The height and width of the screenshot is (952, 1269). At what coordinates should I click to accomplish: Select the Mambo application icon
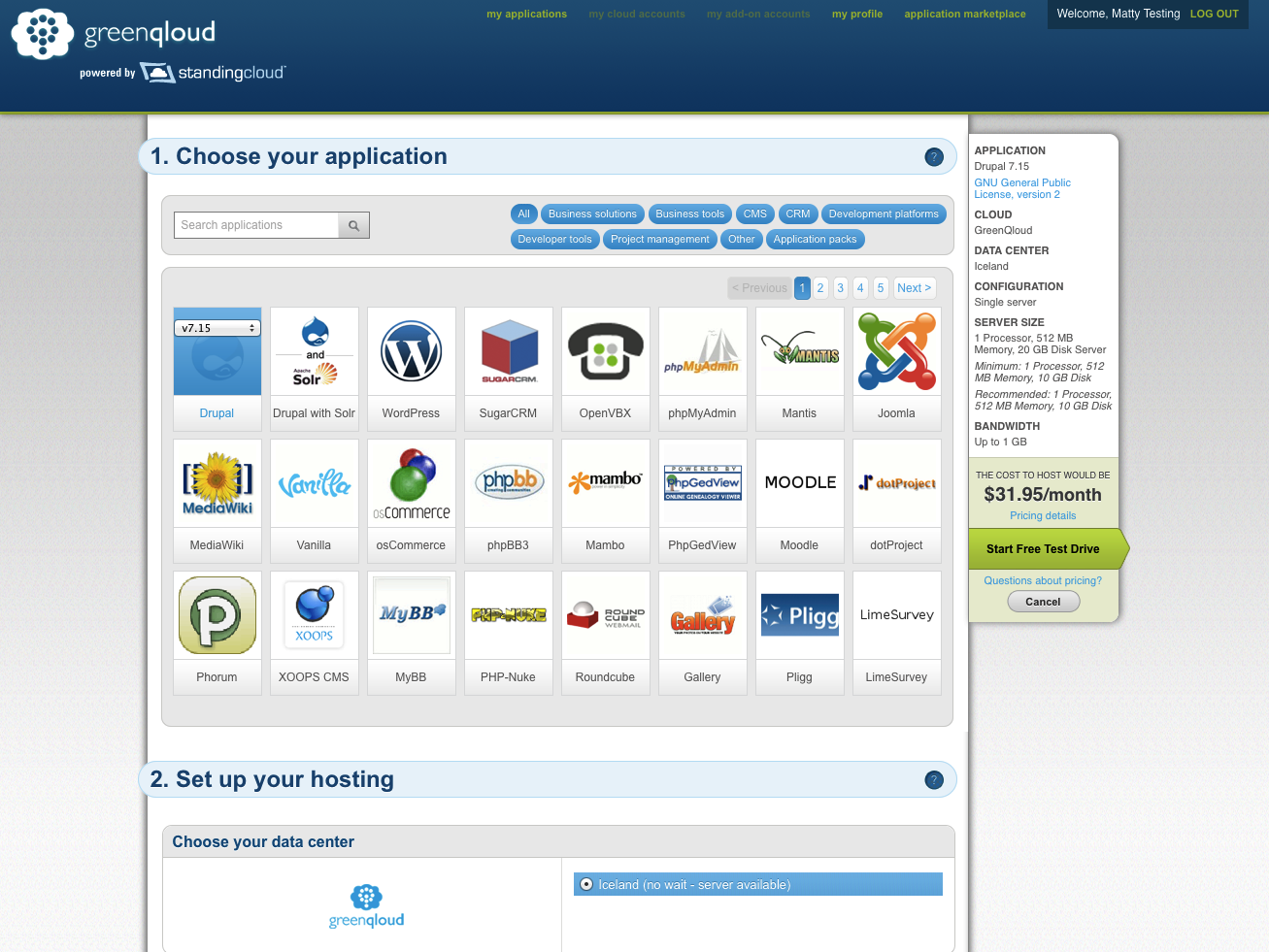(606, 483)
